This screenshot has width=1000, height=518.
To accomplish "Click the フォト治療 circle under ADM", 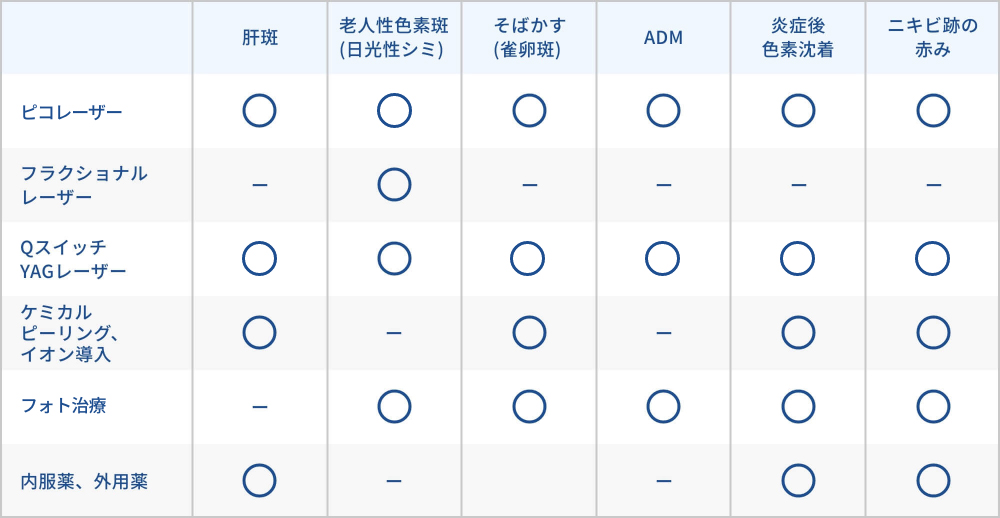I will click(x=663, y=406).
